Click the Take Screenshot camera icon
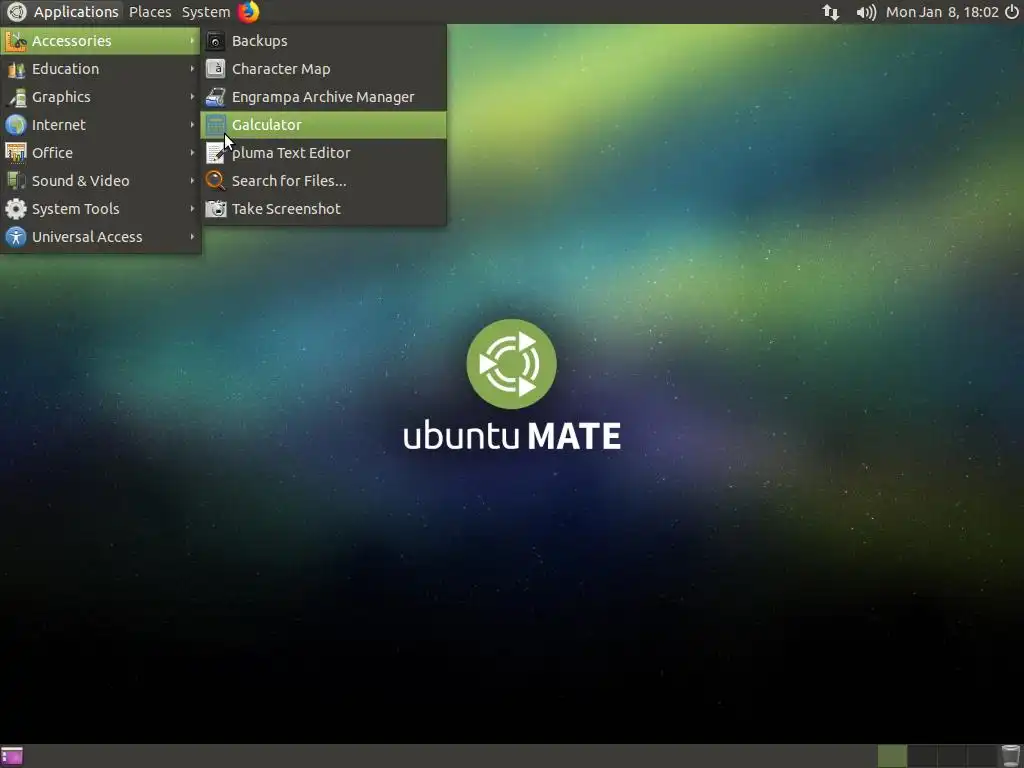1024x768 pixels. (x=216, y=209)
